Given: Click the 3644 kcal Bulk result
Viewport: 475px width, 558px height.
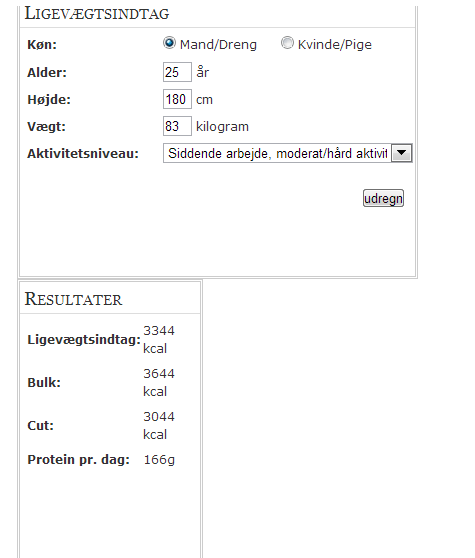Looking at the screenshot, I should click(x=159, y=383).
